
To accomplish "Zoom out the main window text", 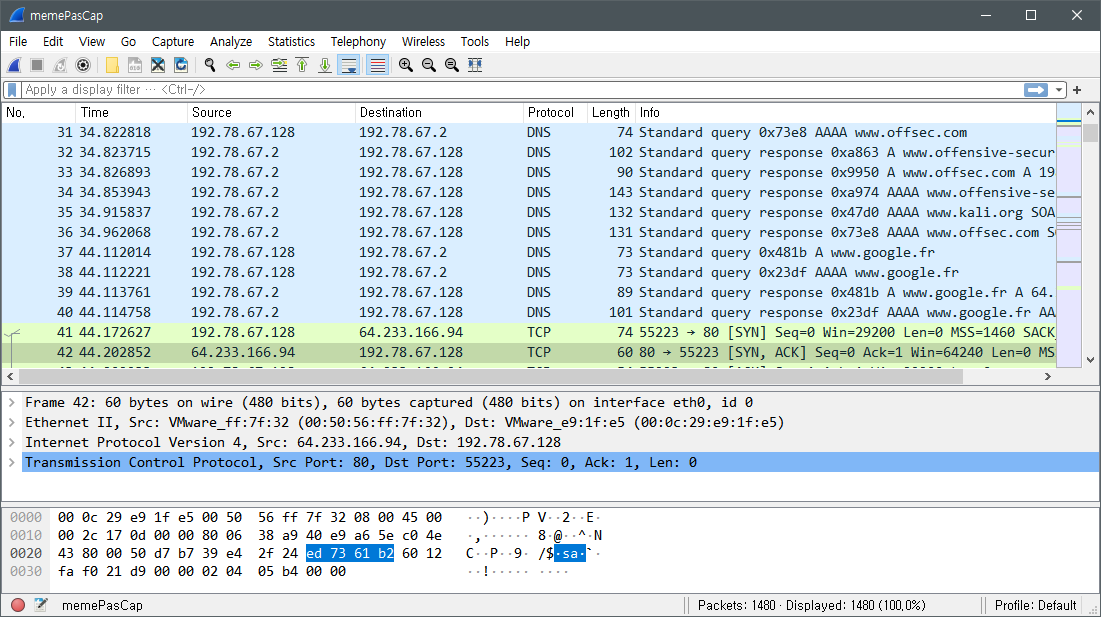I will tap(429, 65).
